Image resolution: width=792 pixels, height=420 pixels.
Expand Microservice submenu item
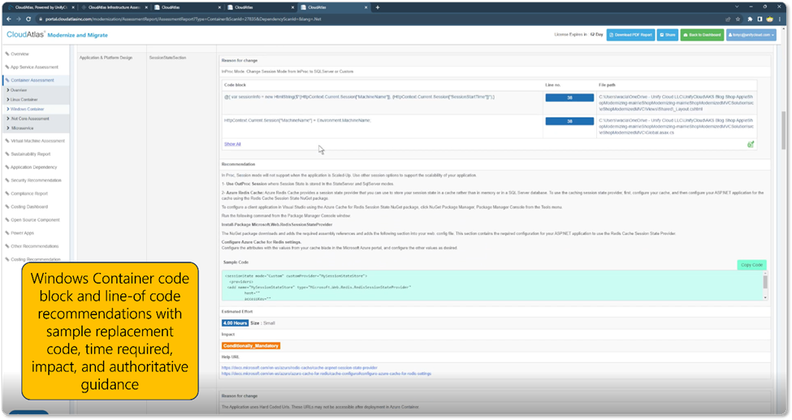tap(22, 128)
